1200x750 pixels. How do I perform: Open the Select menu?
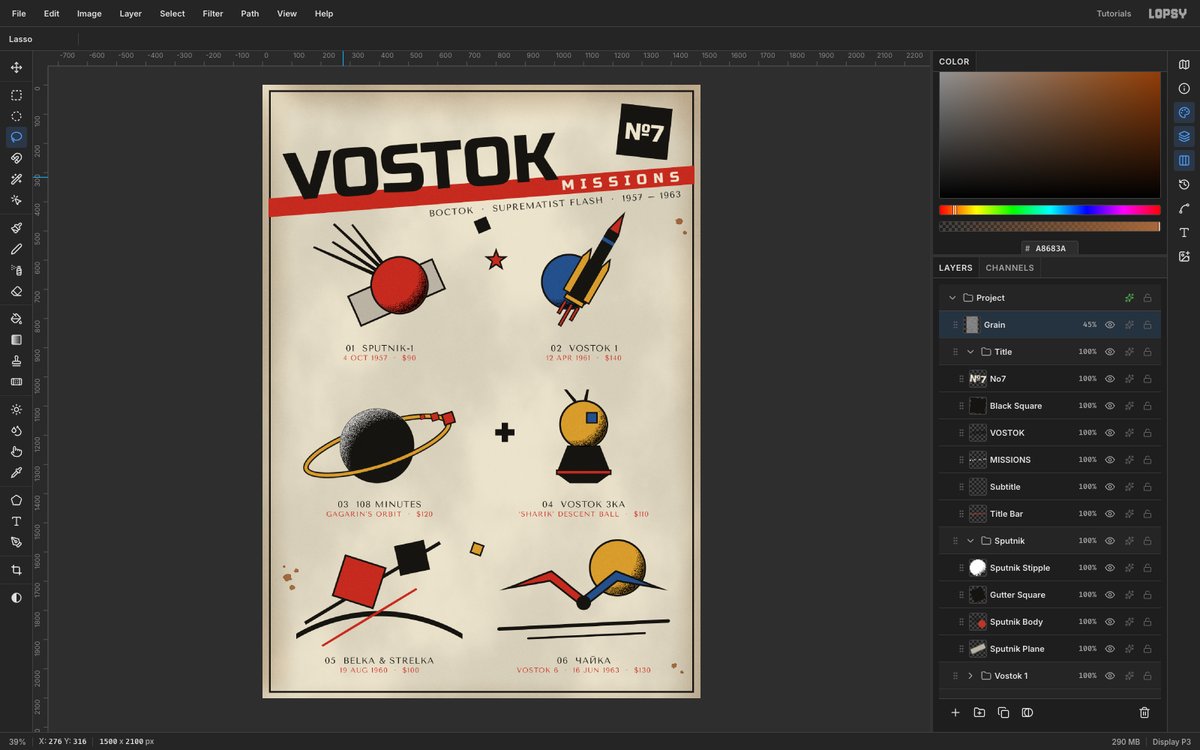(172, 14)
